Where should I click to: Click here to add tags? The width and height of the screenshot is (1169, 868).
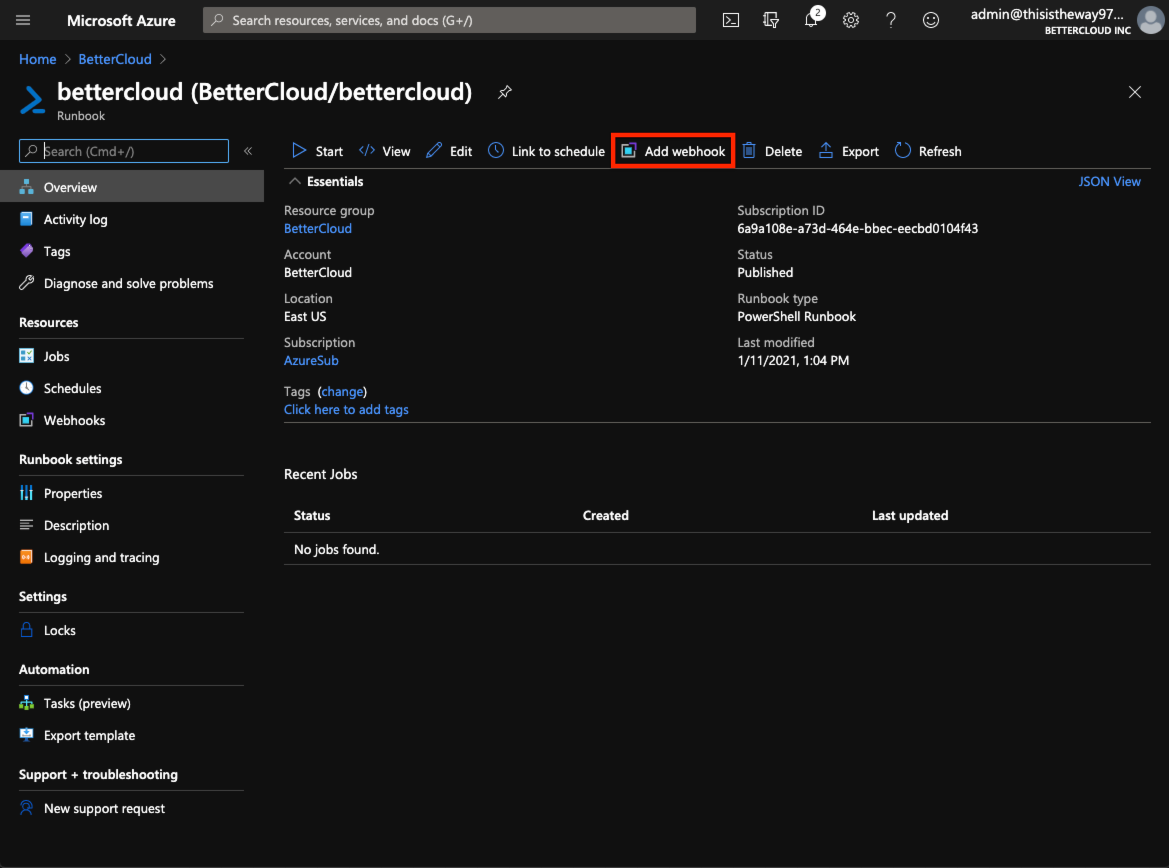pos(346,409)
